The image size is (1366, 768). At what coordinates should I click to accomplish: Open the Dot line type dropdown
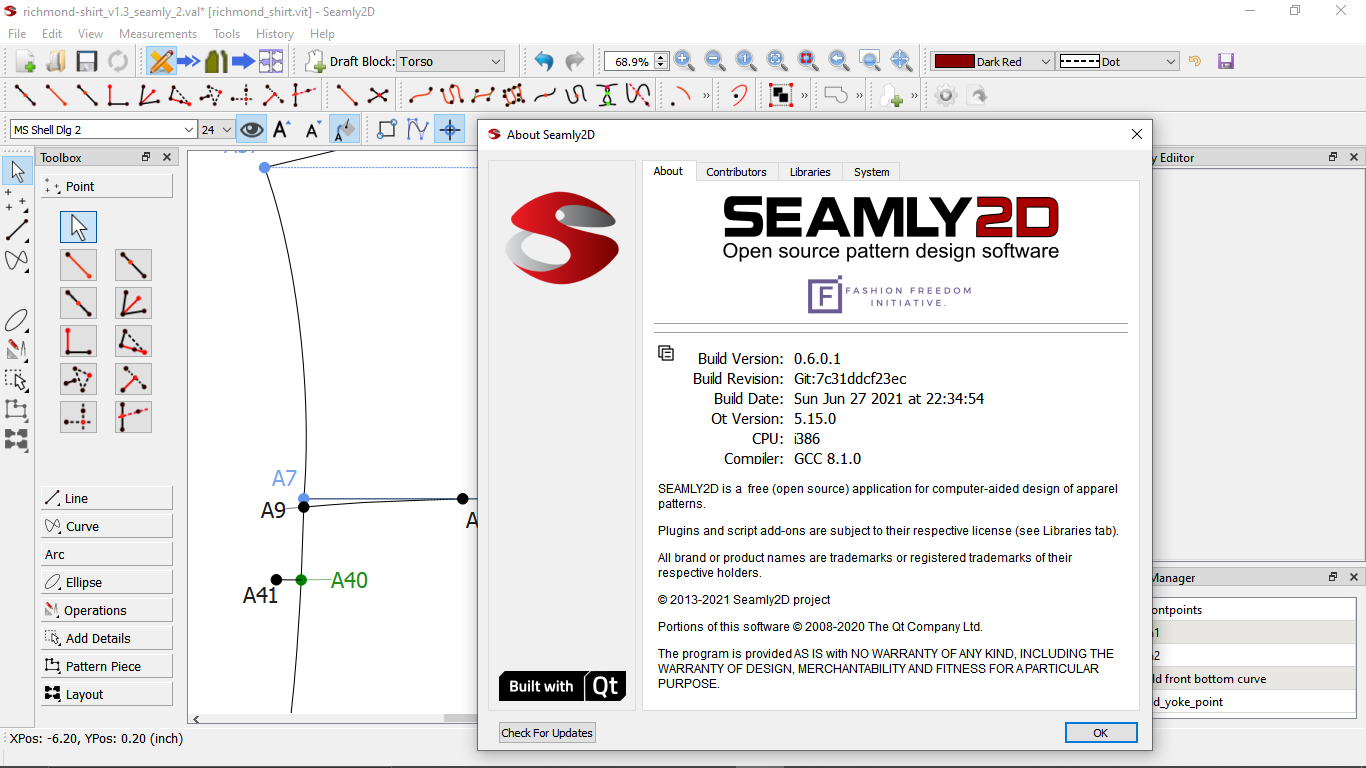coord(1118,61)
